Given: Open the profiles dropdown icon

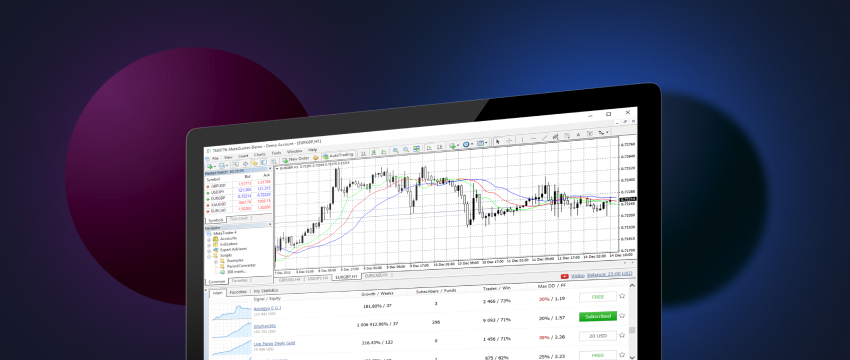Looking at the screenshot, I should [x=223, y=165].
